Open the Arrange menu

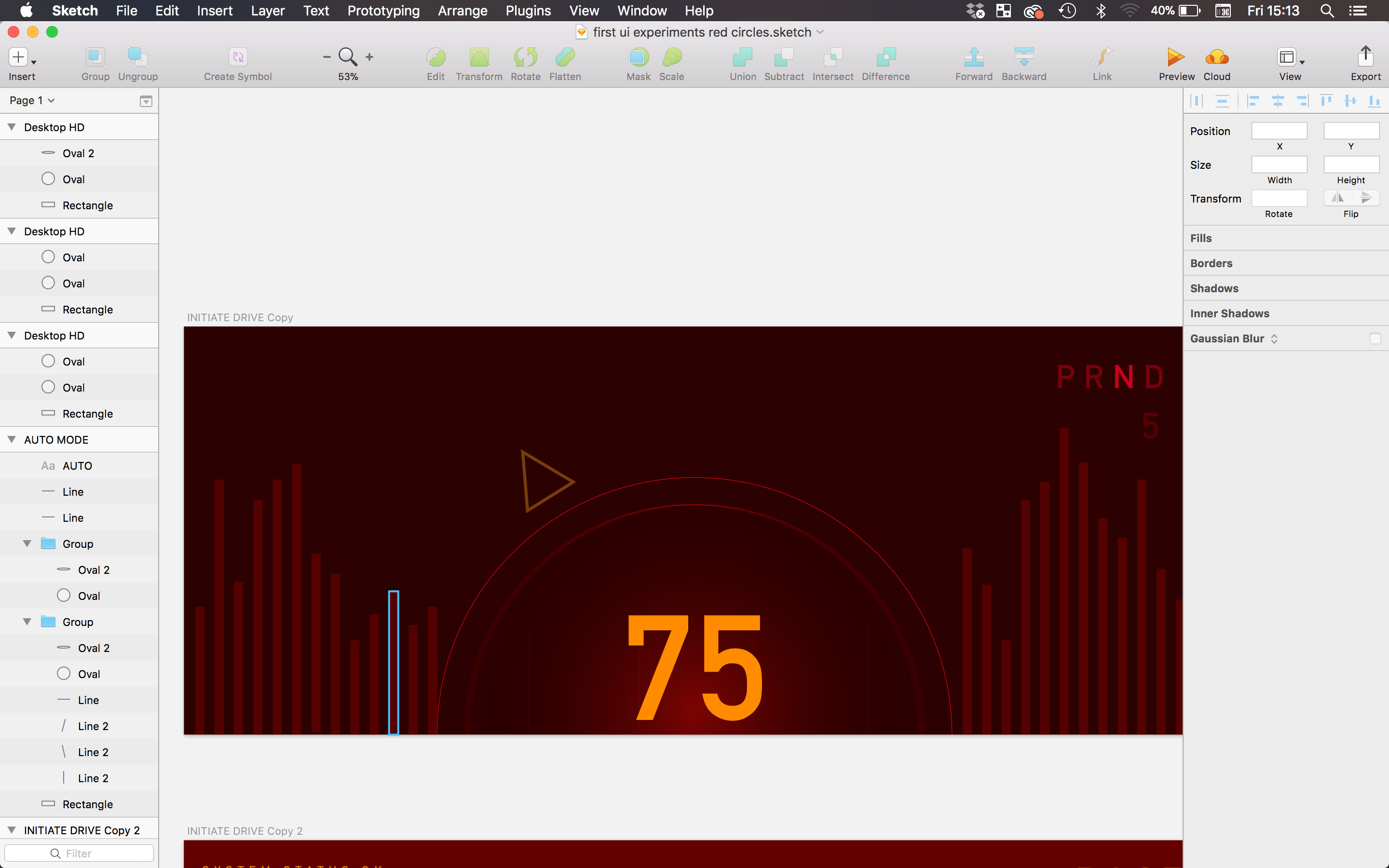pos(463,10)
